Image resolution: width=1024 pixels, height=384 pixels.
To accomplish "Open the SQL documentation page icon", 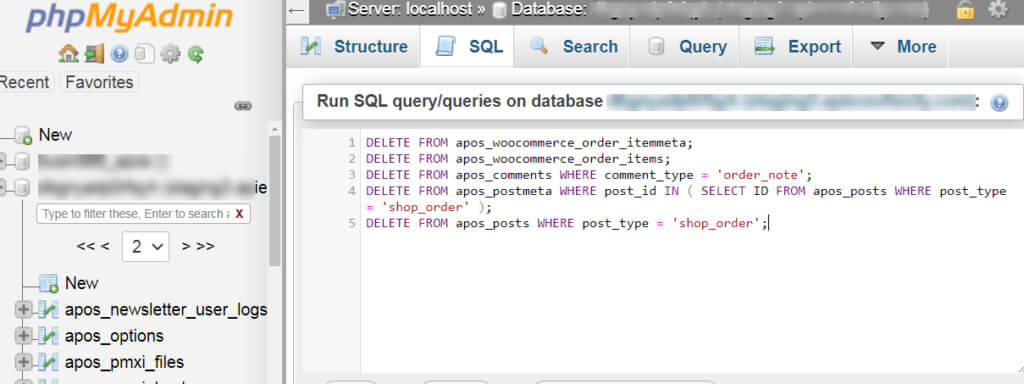I will pos(144,54).
